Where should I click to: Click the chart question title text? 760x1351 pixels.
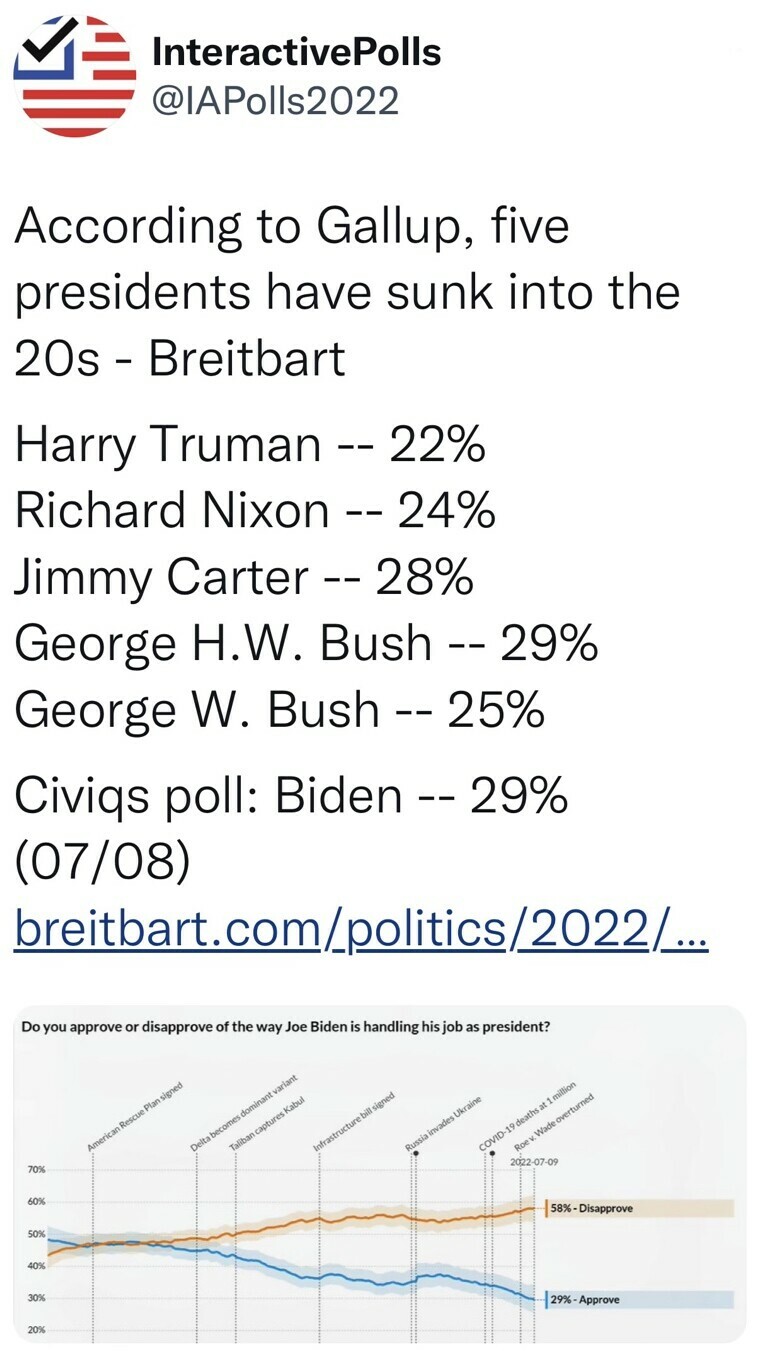284,1027
